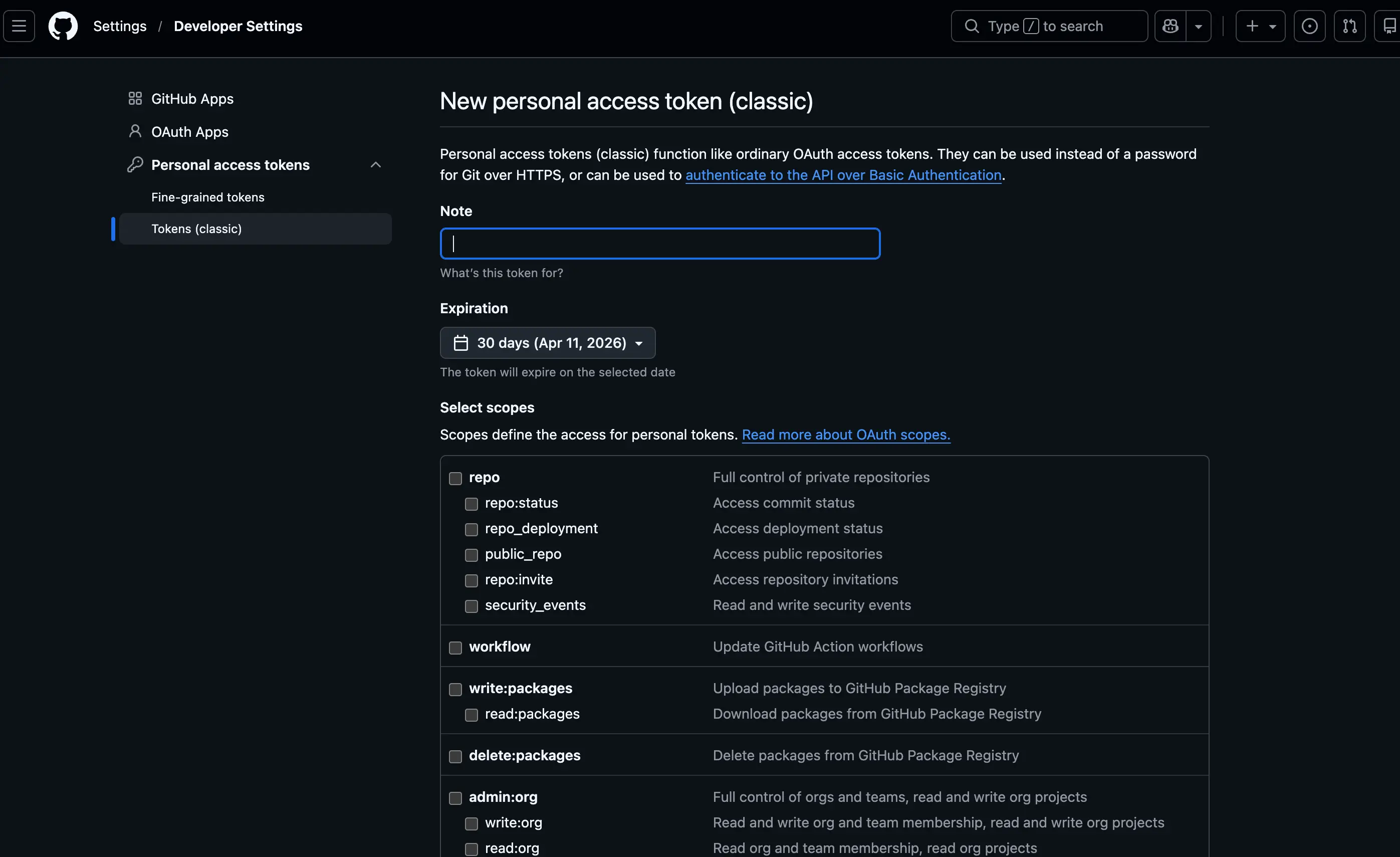The width and height of the screenshot is (1400, 857).
Task: Click 'Read and write security events' text
Action: tap(812, 605)
